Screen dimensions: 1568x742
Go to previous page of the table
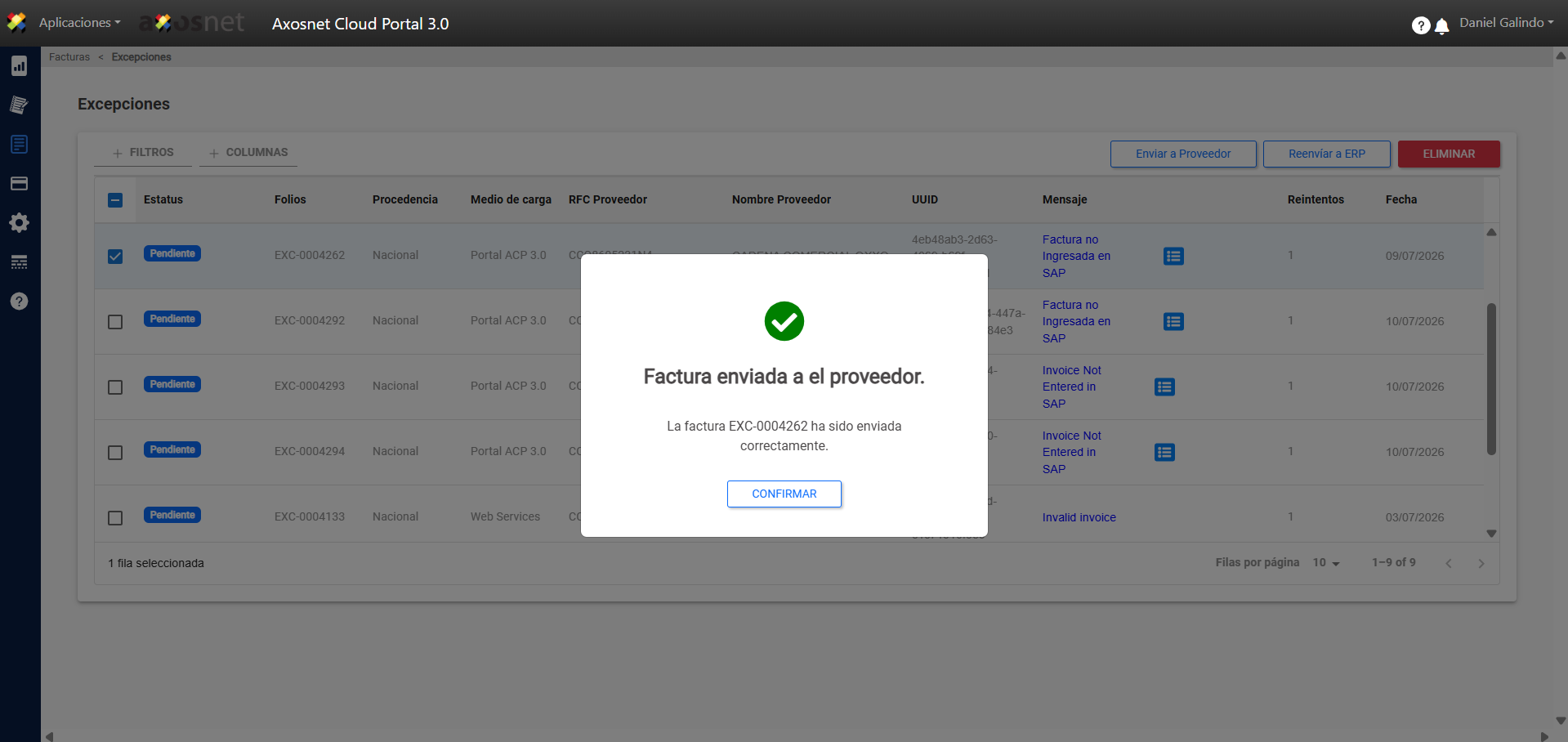[1449, 563]
